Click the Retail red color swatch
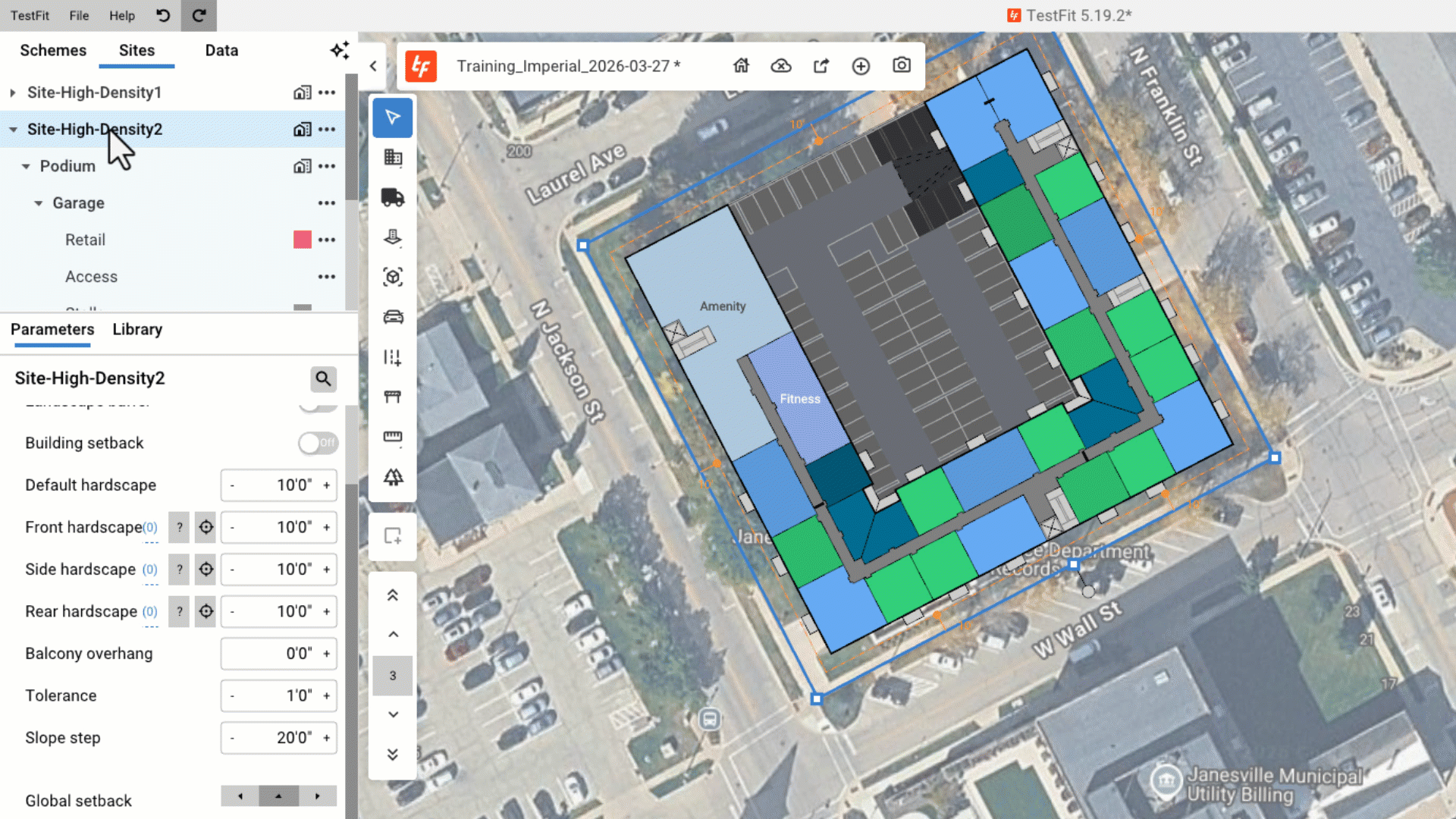Screen dimensions: 1456x819 click(302, 240)
